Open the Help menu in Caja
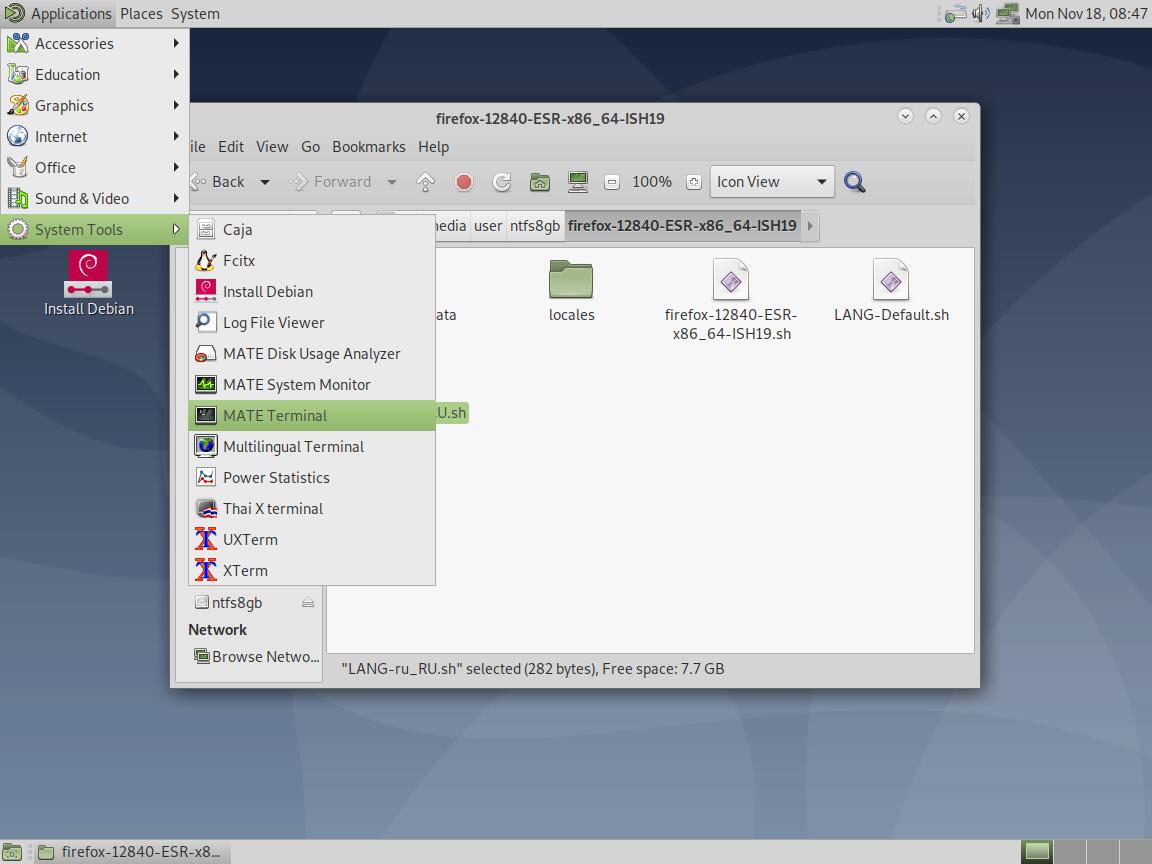1152x864 pixels. [x=433, y=146]
